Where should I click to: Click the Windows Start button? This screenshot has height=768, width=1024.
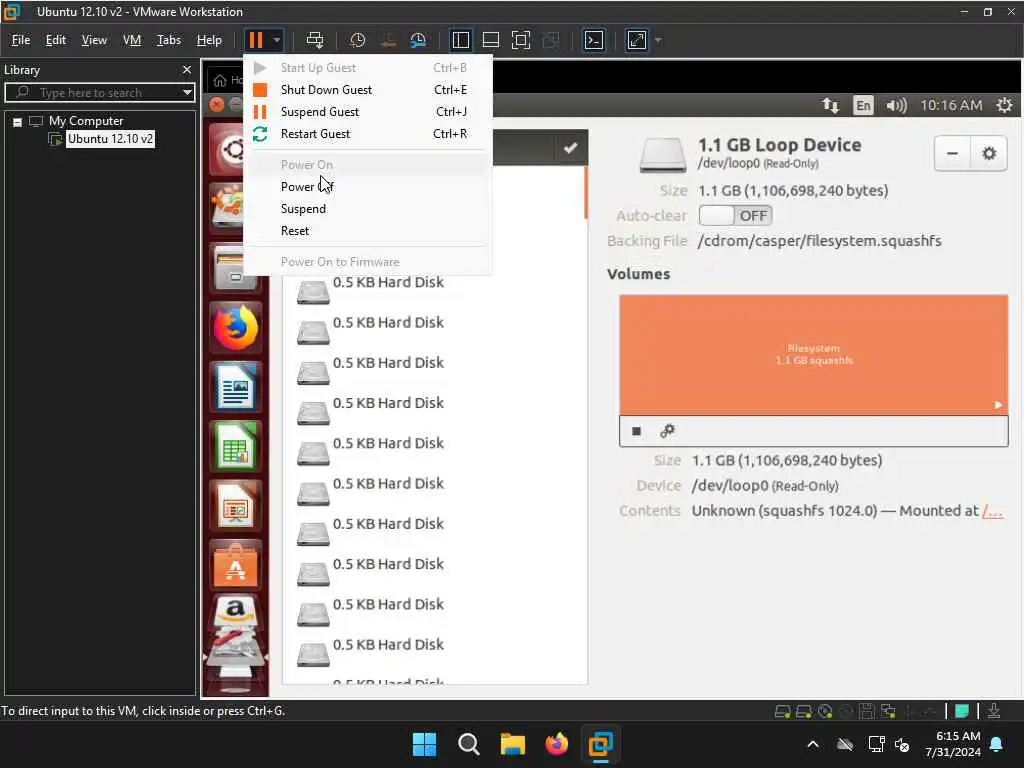(424, 744)
